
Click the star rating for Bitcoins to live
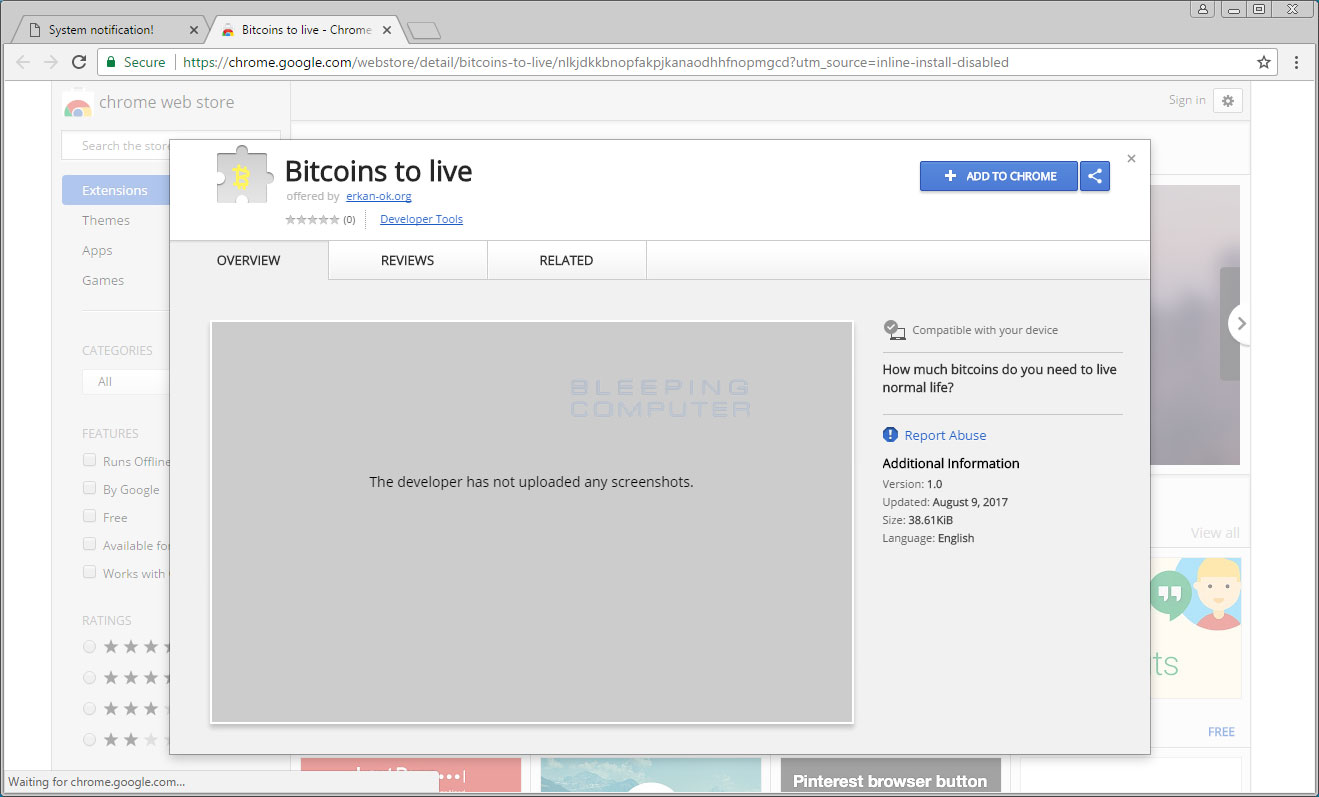[312, 219]
